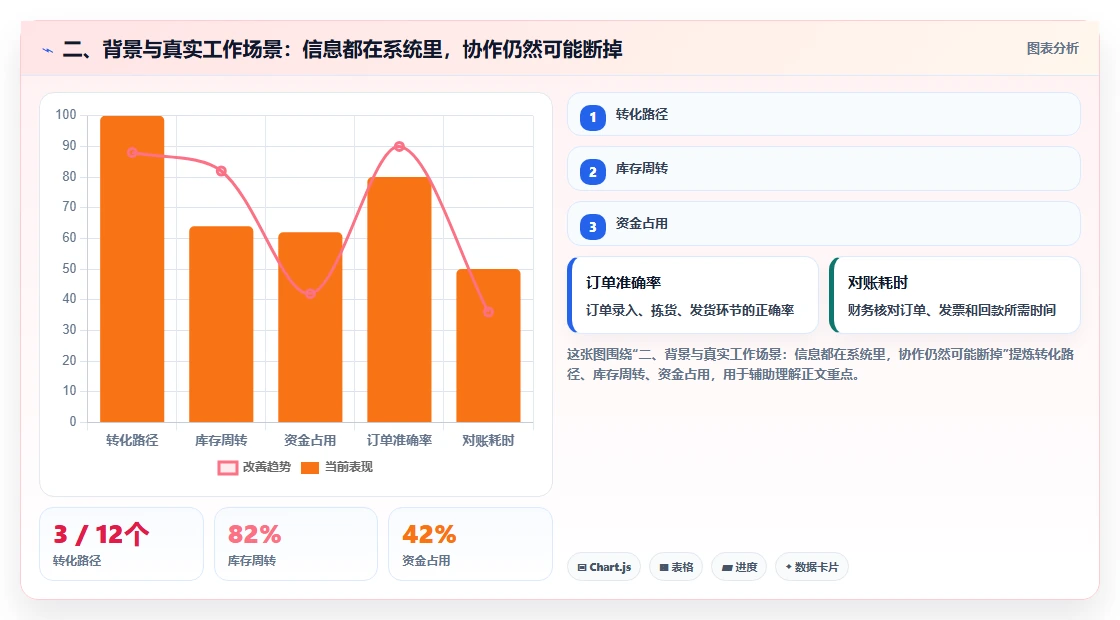Viewport: 1120px width, 620px height.
Task: Click the 3 / 12个 转化路径 stat card
Action: click(121, 544)
